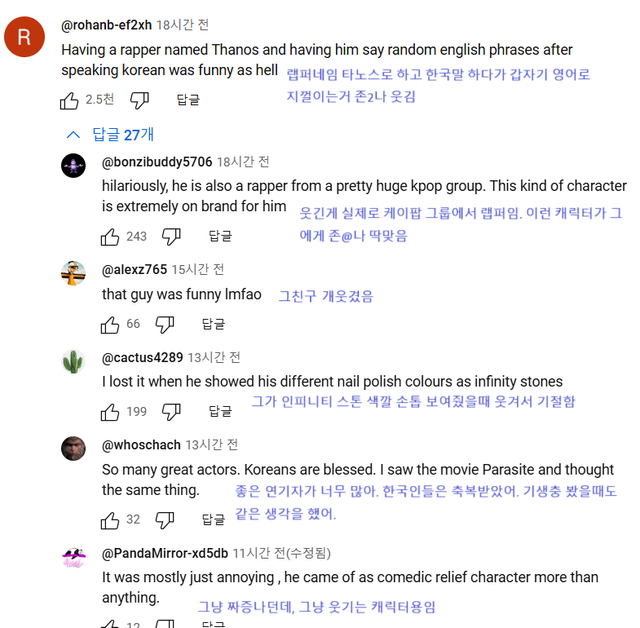Image resolution: width=640 pixels, height=628 pixels.
Task: Reply to @bonzibuddy5706's comment
Action: pos(220,236)
